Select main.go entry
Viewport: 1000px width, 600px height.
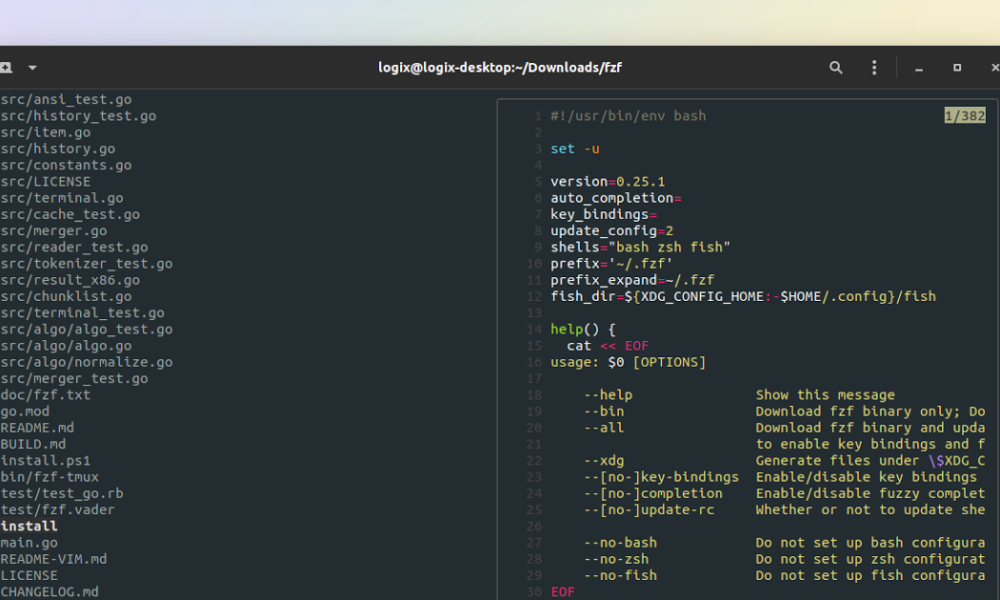coord(29,543)
